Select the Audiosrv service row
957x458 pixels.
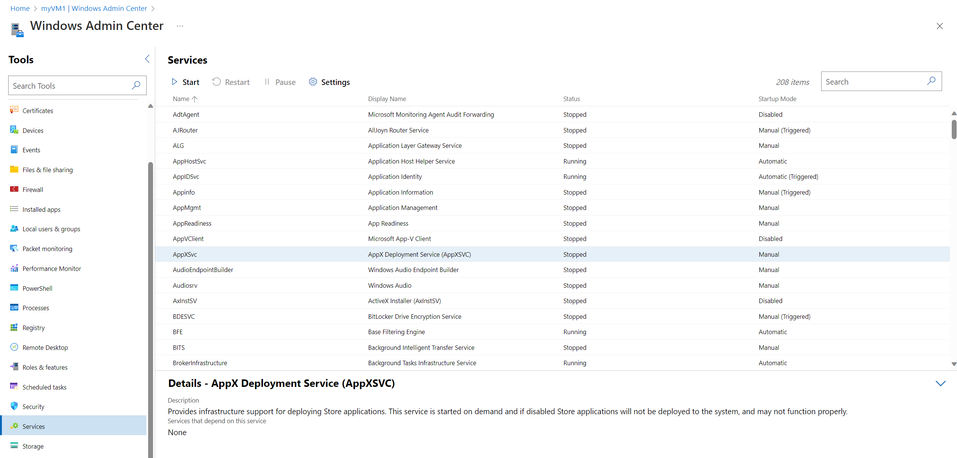tap(552, 285)
